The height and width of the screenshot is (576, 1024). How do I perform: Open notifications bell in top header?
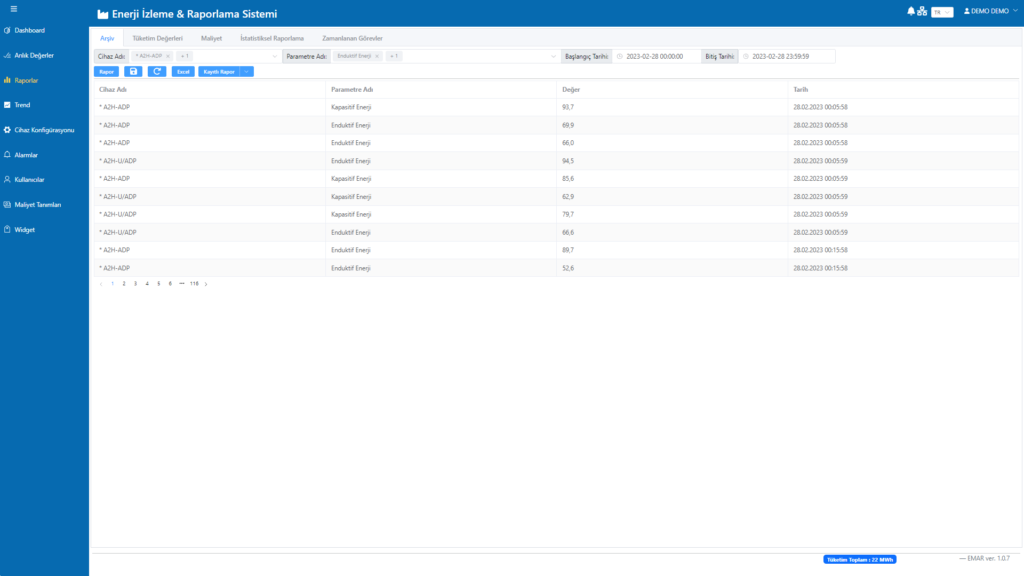pos(910,11)
